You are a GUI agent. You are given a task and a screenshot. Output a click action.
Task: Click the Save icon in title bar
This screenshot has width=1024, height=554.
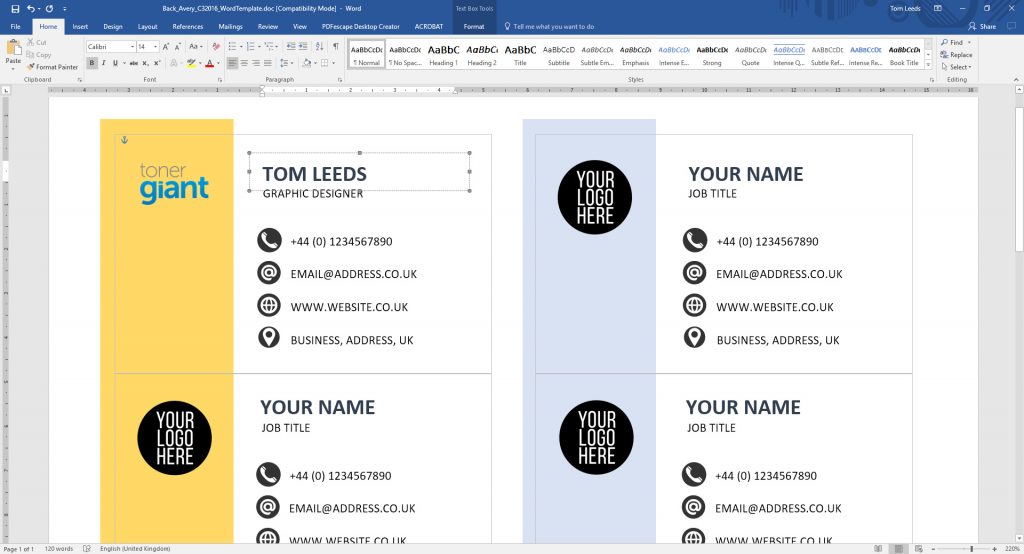tap(15, 8)
